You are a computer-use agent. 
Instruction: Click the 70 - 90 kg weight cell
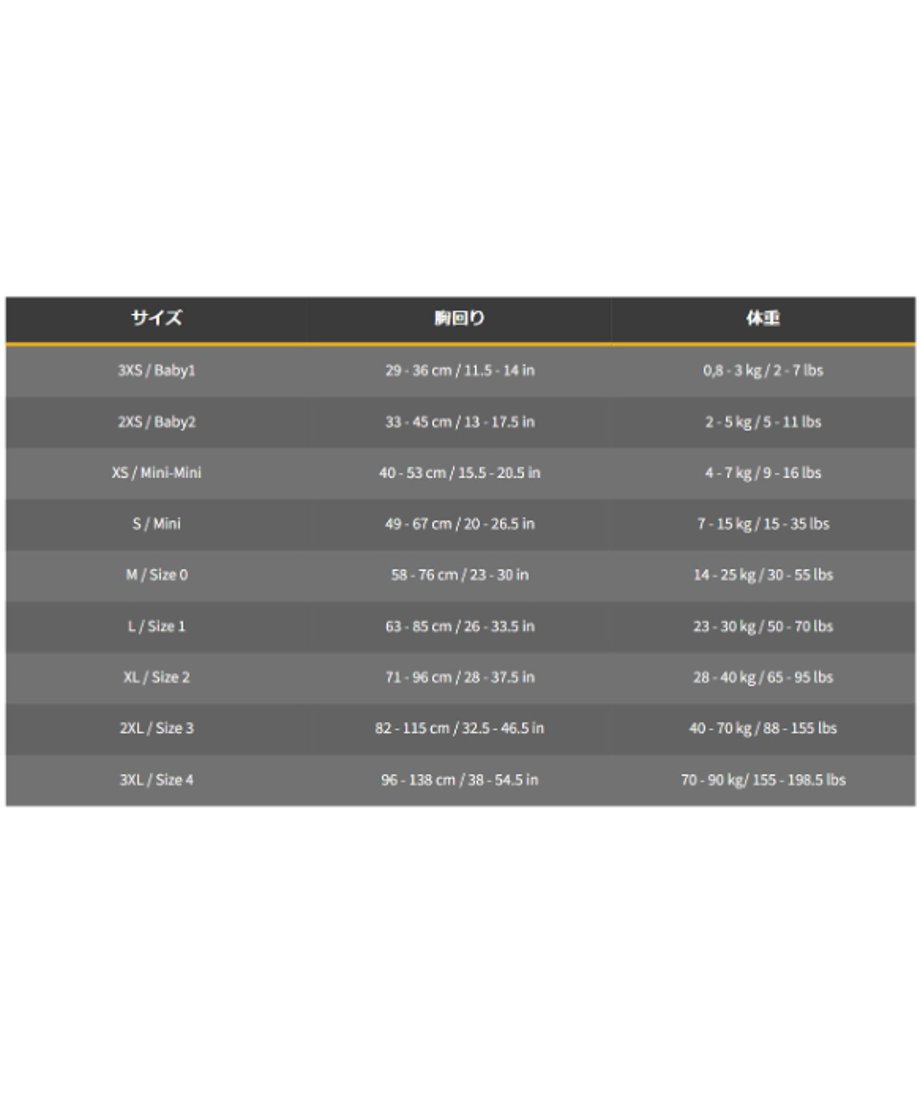coord(763,779)
